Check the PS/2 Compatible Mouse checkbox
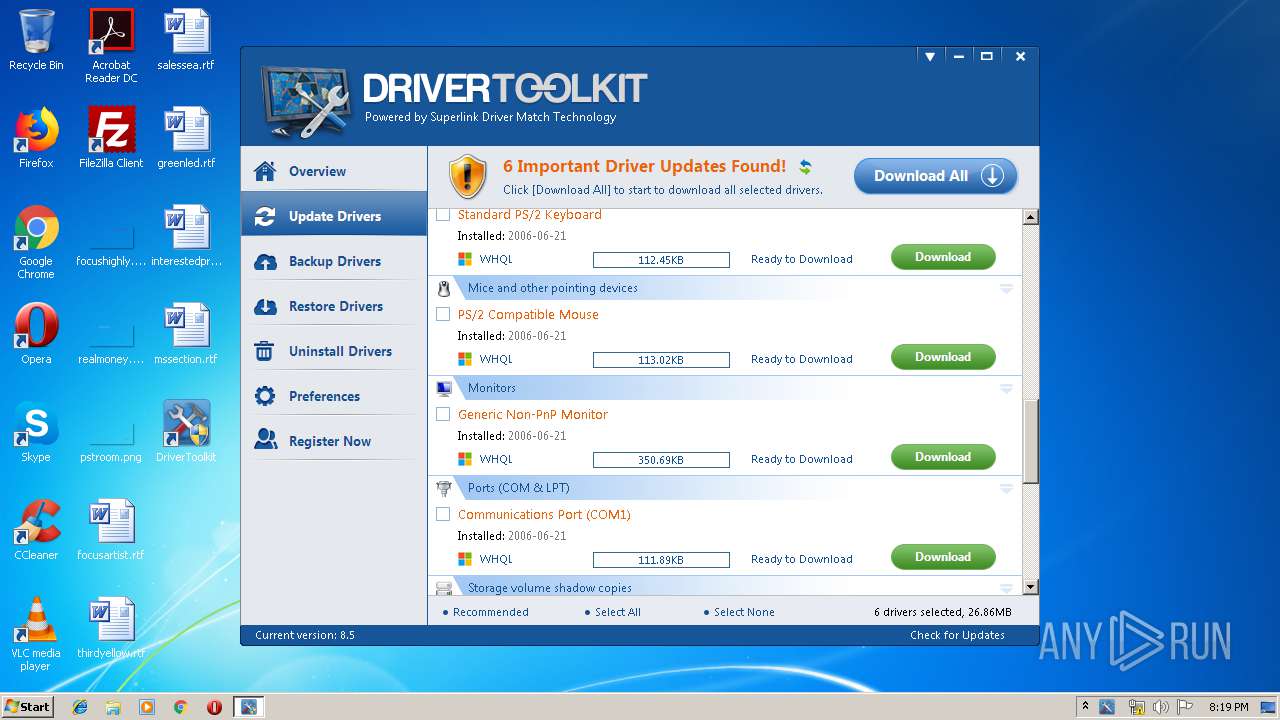The width and height of the screenshot is (1280, 720). (443, 314)
